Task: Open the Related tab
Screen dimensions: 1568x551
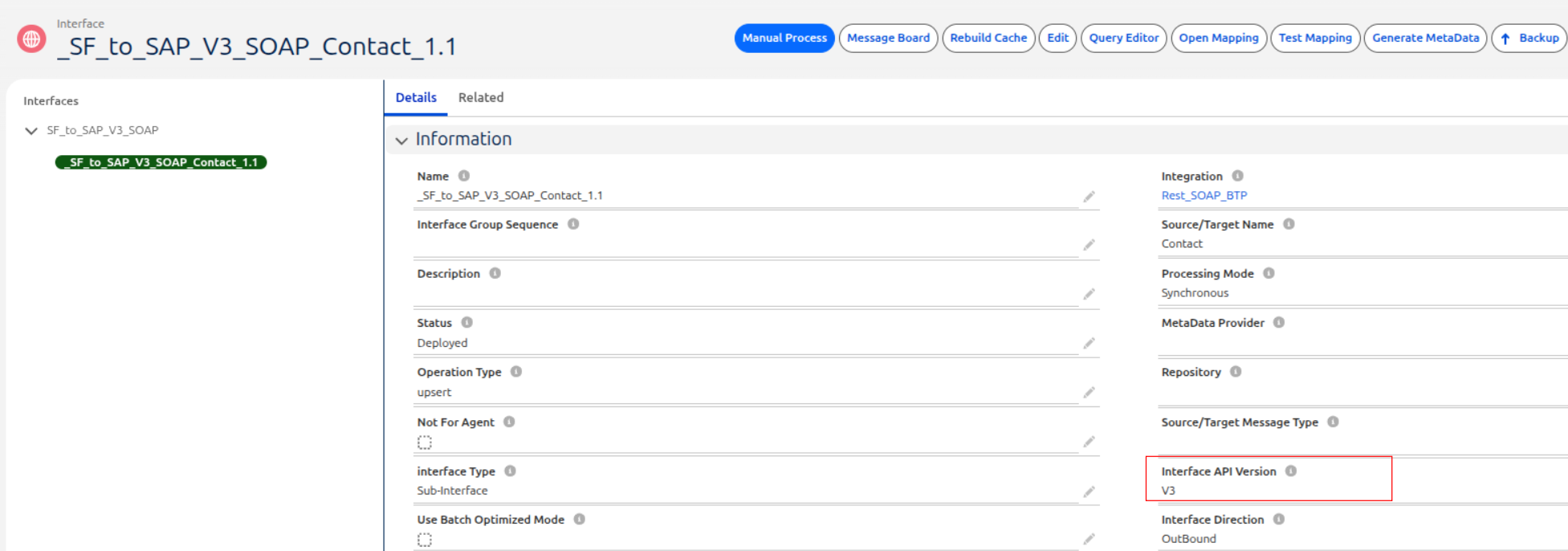Action: click(481, 98)
